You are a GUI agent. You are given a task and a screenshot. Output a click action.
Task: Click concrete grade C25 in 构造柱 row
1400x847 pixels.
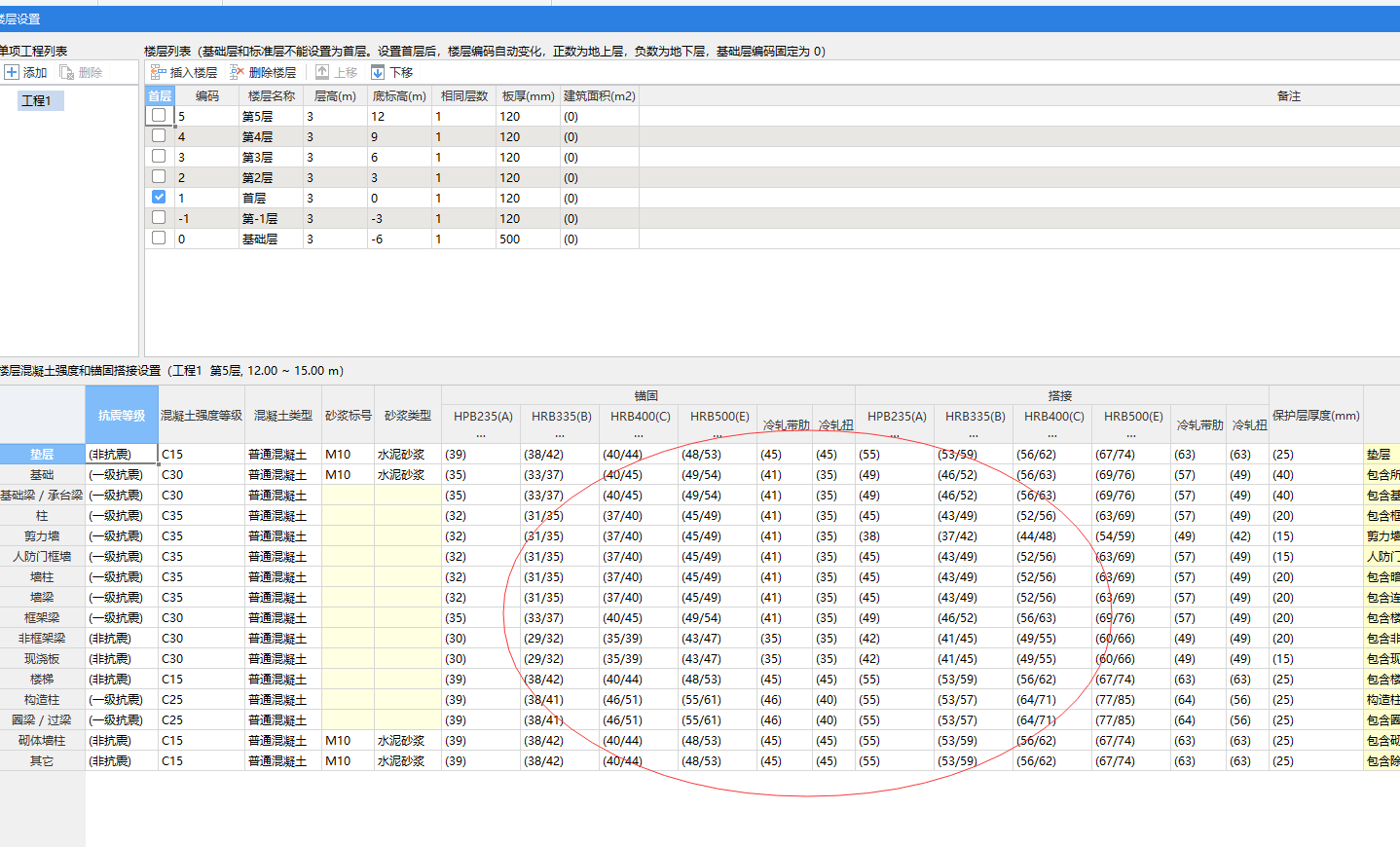point(202,700)
